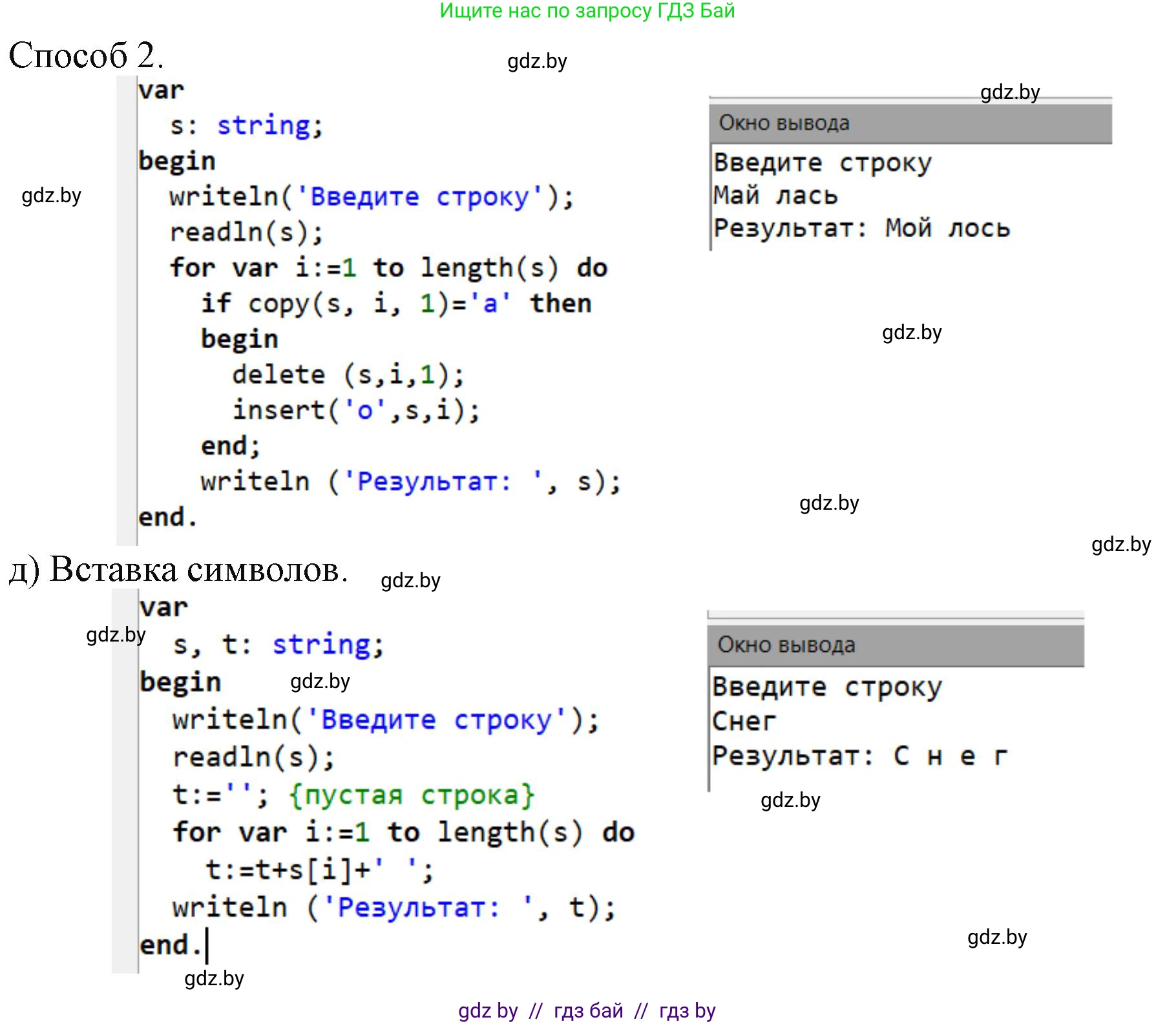The width and height of the screenshot is (1176, 1024).
Task: Click the 's: string;' declaration line
Action: 246,125
